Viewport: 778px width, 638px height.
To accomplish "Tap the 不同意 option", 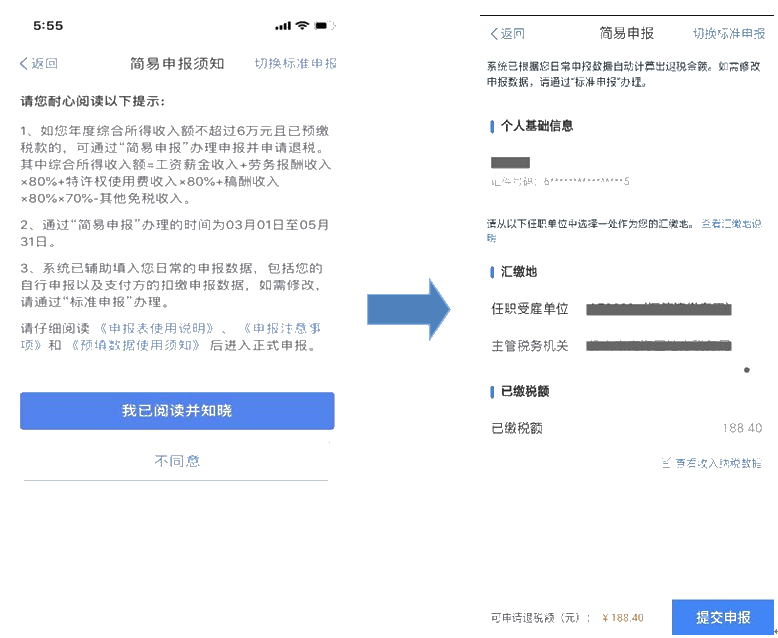I will tap(177, 461).
